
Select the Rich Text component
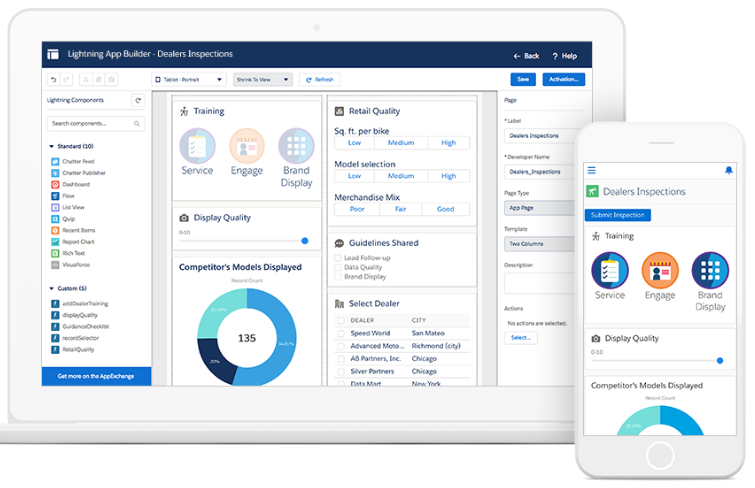(x=68, y=253)
